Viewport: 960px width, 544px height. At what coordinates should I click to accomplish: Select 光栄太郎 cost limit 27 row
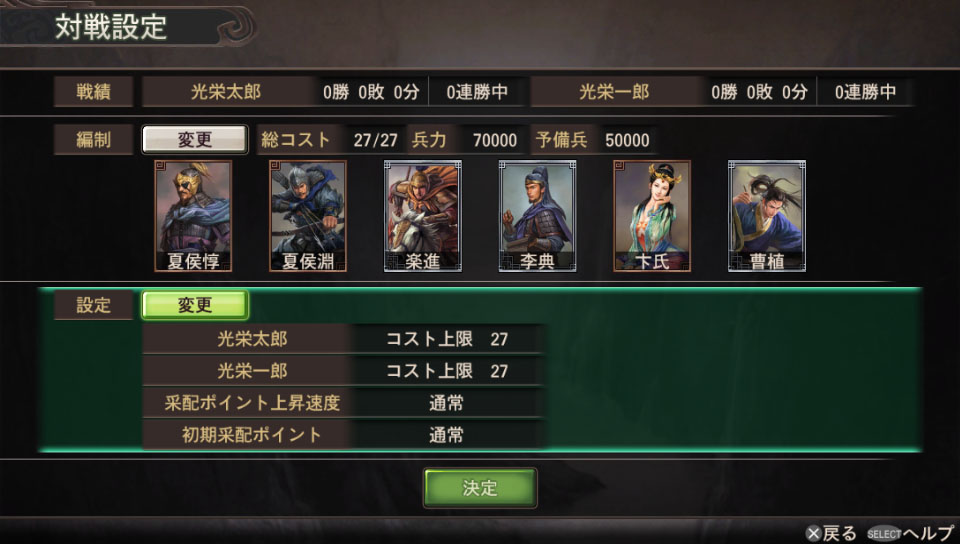[343, 338]
